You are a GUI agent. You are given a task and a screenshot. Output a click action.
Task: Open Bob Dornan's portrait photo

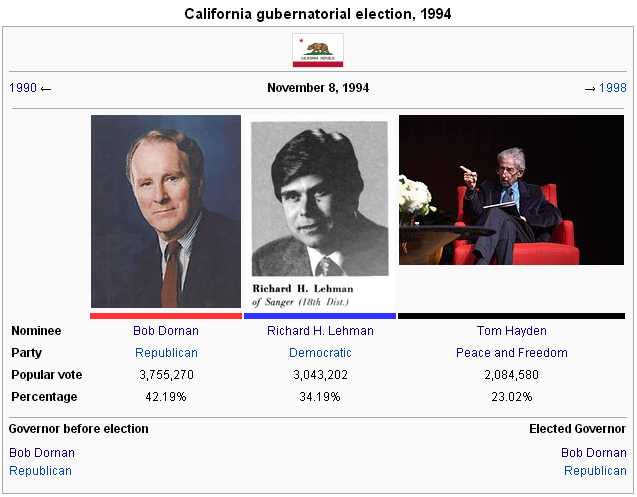pos(166,211)
